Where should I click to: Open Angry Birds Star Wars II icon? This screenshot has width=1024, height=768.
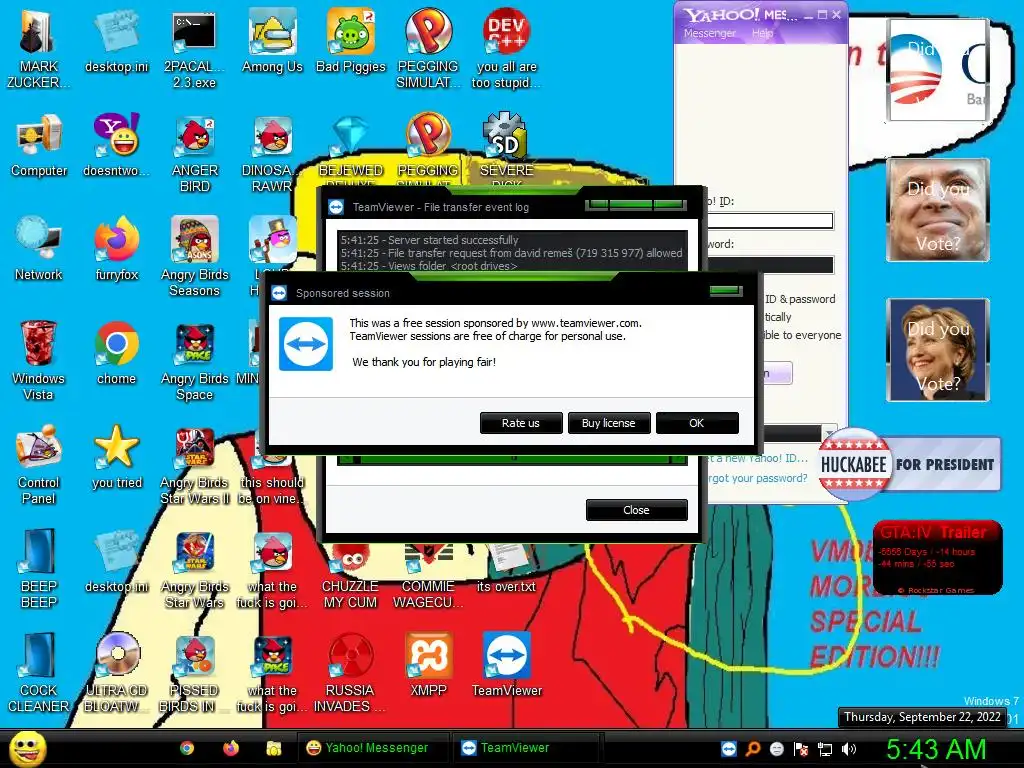pos(194,465)
